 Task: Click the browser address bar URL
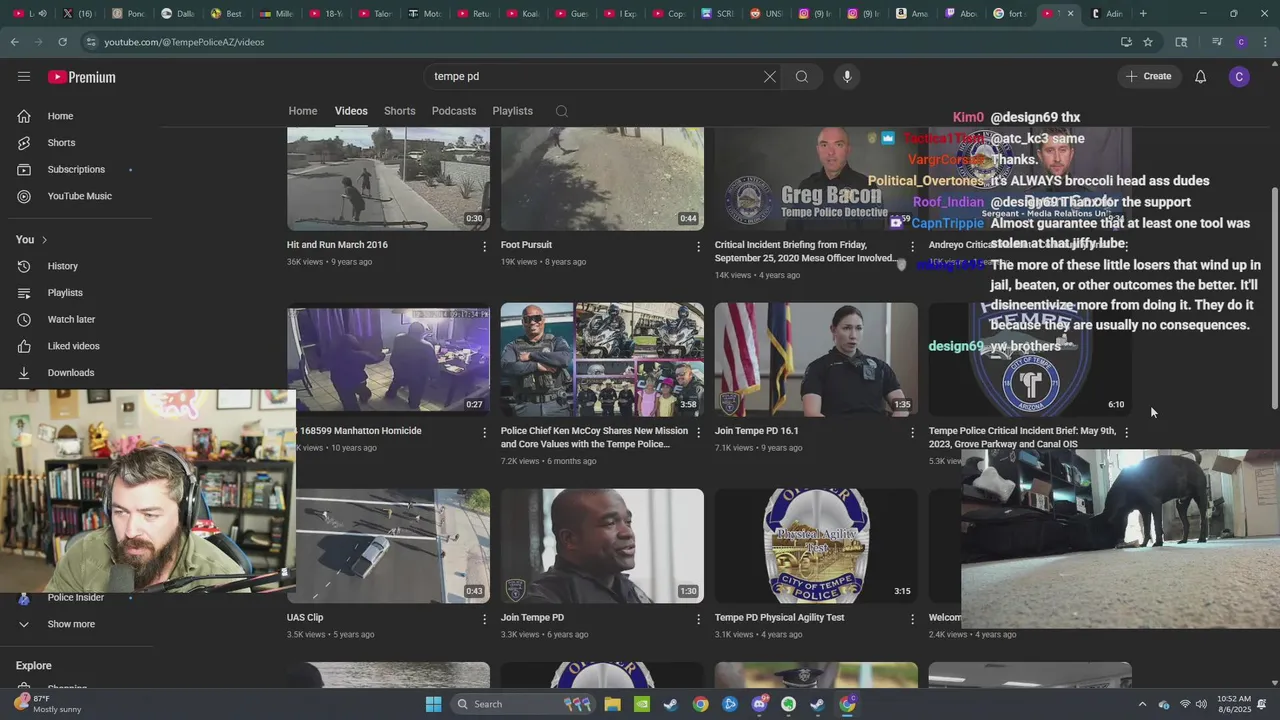pyautogui.click(x=184, y=42)
